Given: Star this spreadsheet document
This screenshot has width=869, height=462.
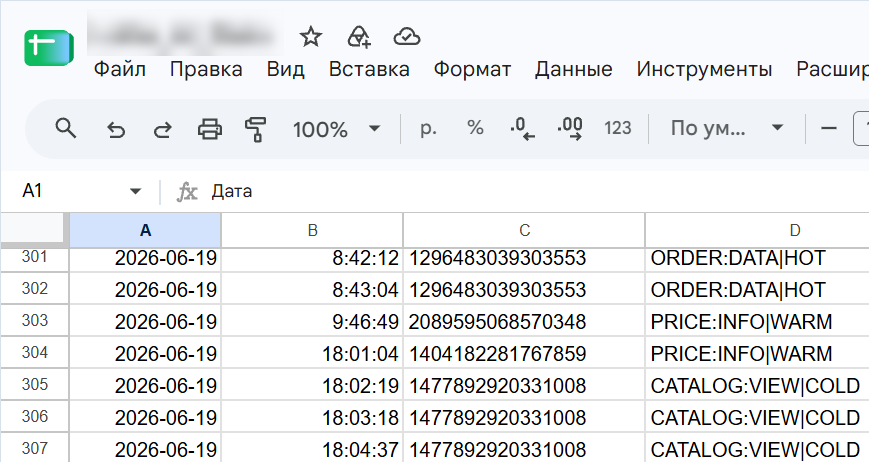Looking at the screenshot, I should [x=310, y=37].
